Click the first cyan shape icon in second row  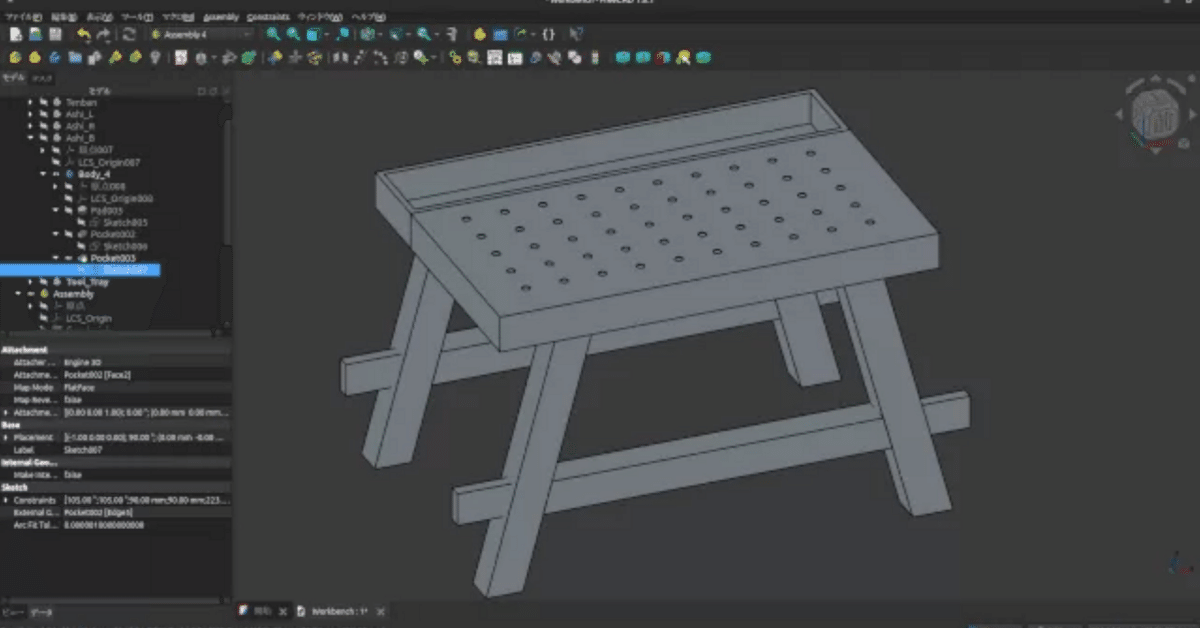(x=623, y=58)
